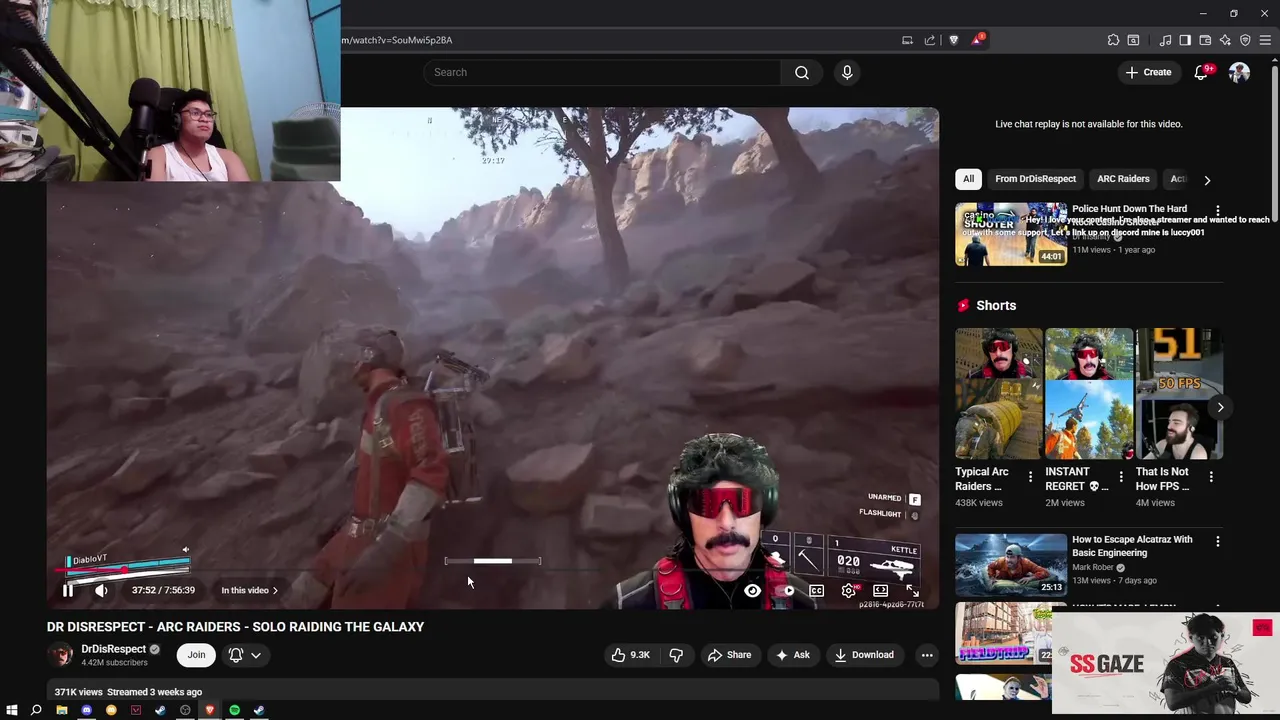Dislike the video with the thumbs-down button

[x=676, y=655]
